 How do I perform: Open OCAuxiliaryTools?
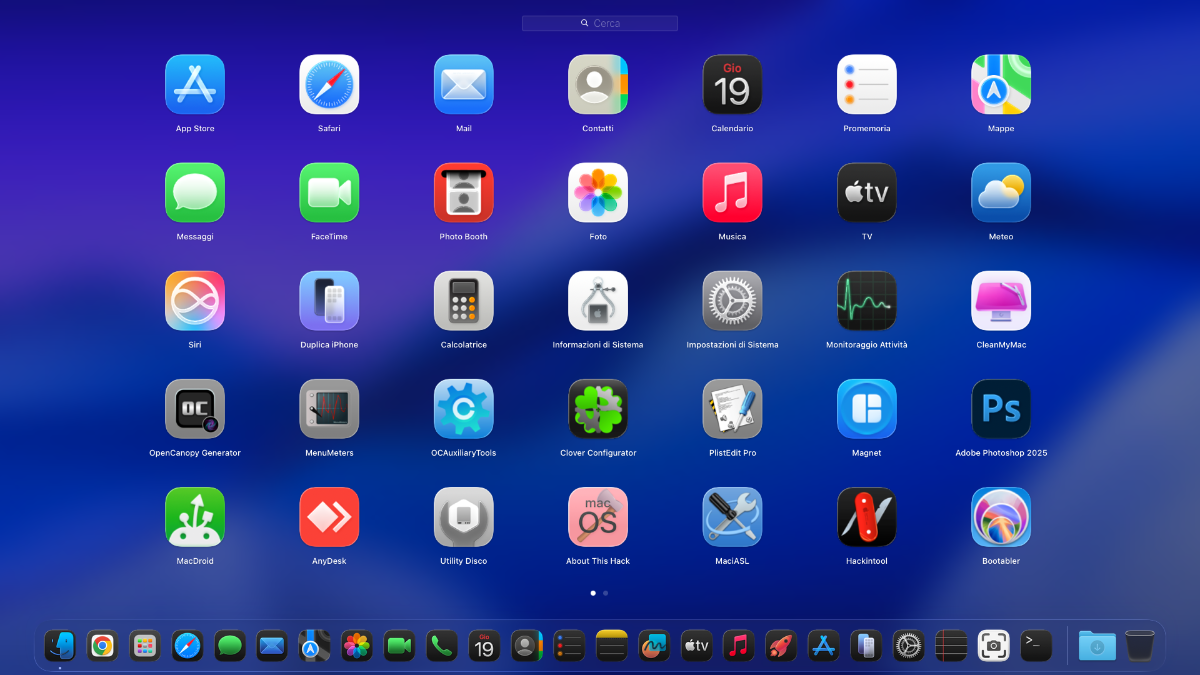click(464, 409)
